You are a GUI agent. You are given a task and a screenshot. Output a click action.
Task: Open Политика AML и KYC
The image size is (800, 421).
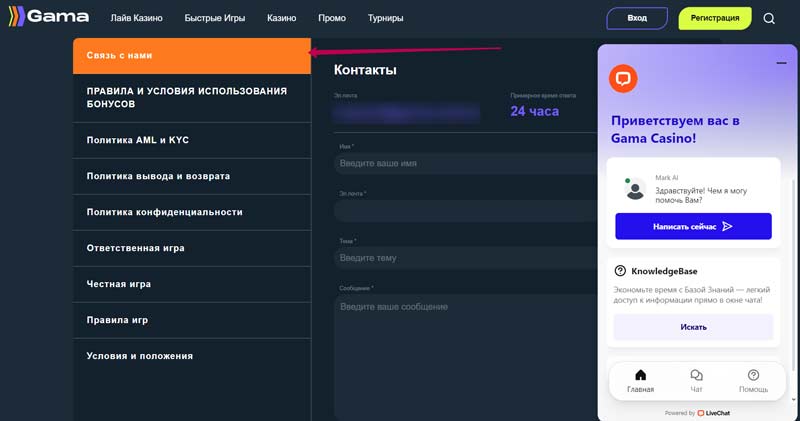click(x=192, y=140)
